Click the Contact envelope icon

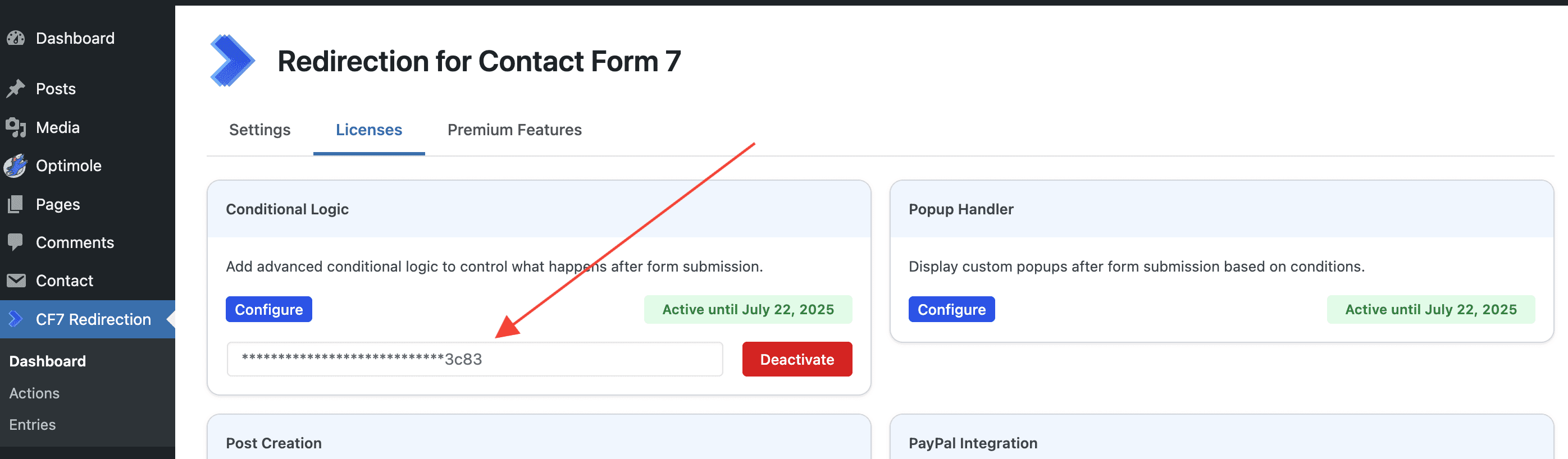click(x=16, y=280)
